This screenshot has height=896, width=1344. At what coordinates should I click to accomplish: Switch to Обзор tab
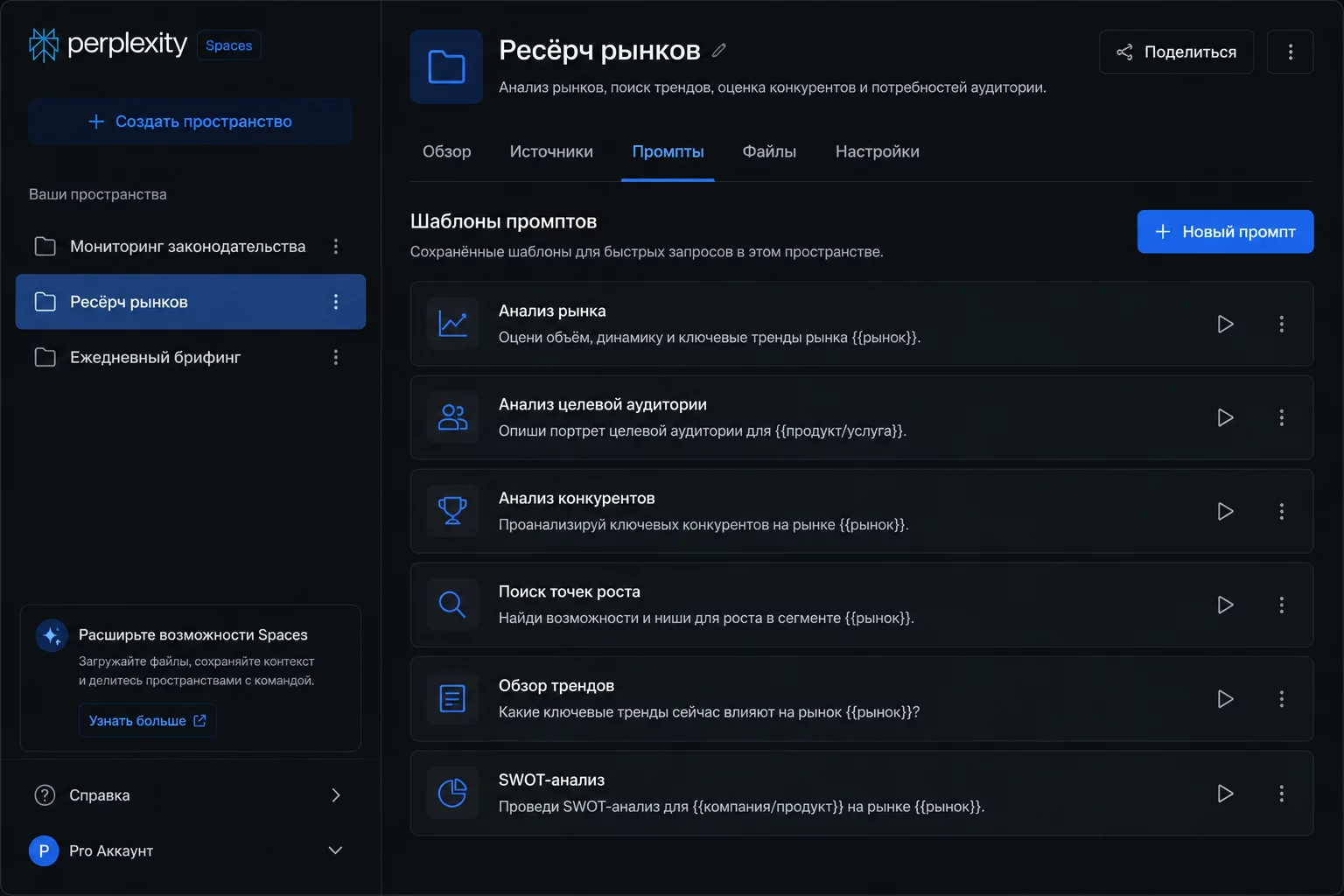tap(447, 152)
